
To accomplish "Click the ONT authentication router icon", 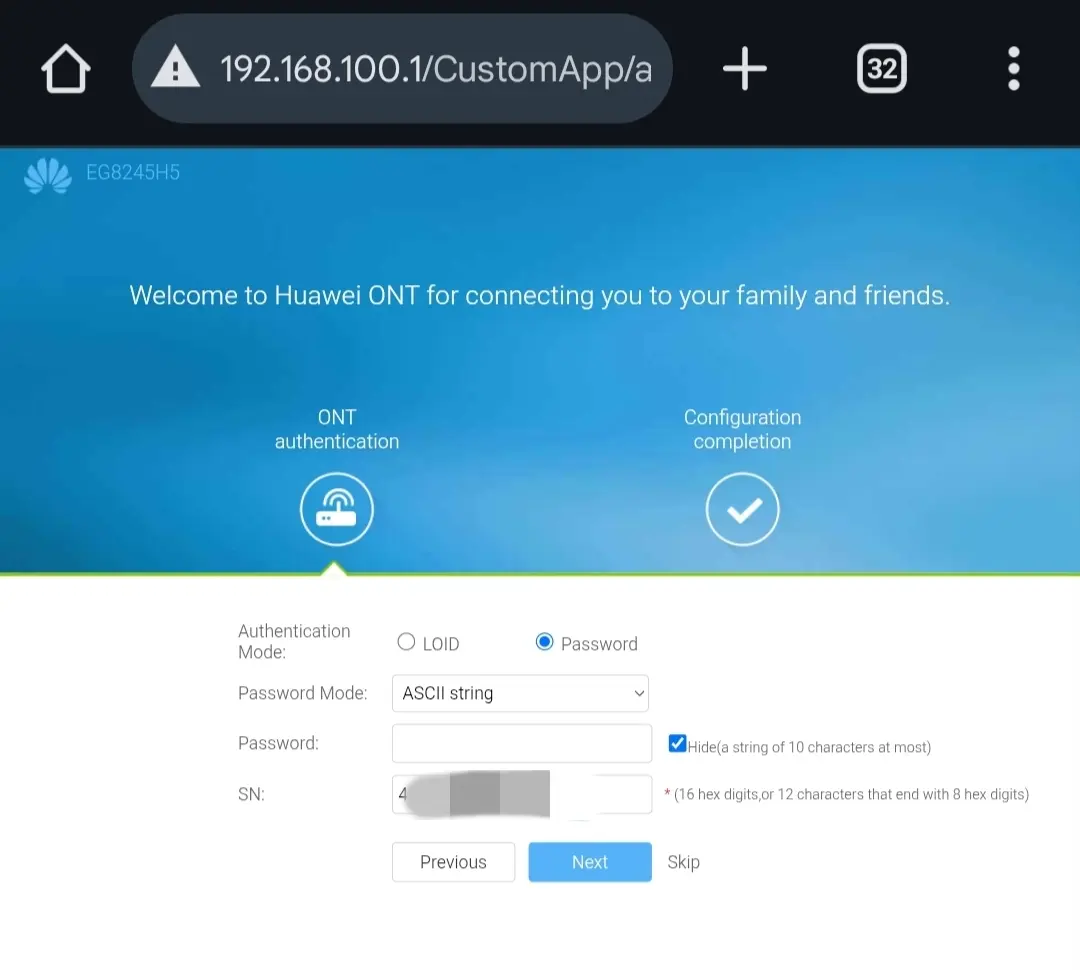I will coord(337,509).
